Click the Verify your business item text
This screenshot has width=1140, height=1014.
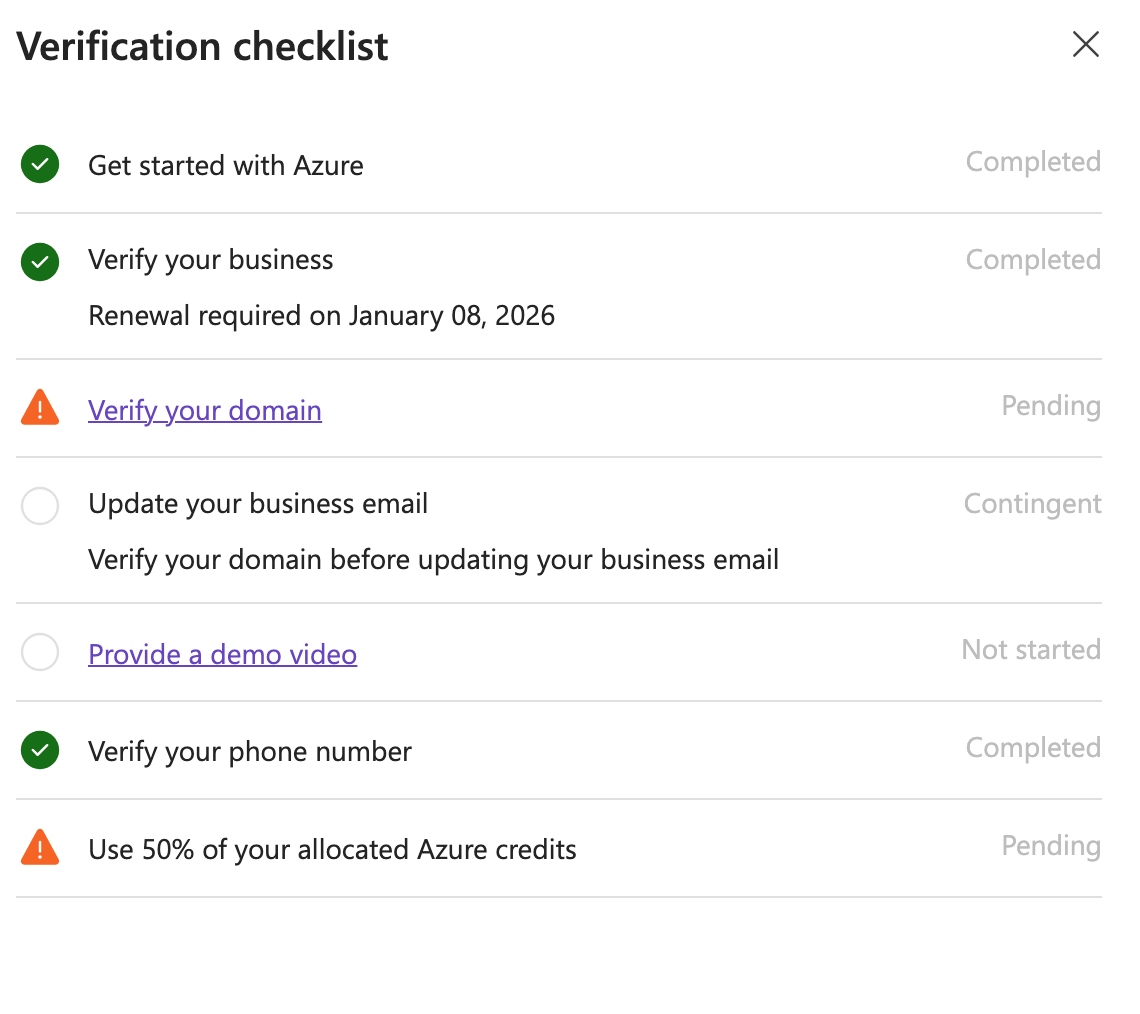211,260
